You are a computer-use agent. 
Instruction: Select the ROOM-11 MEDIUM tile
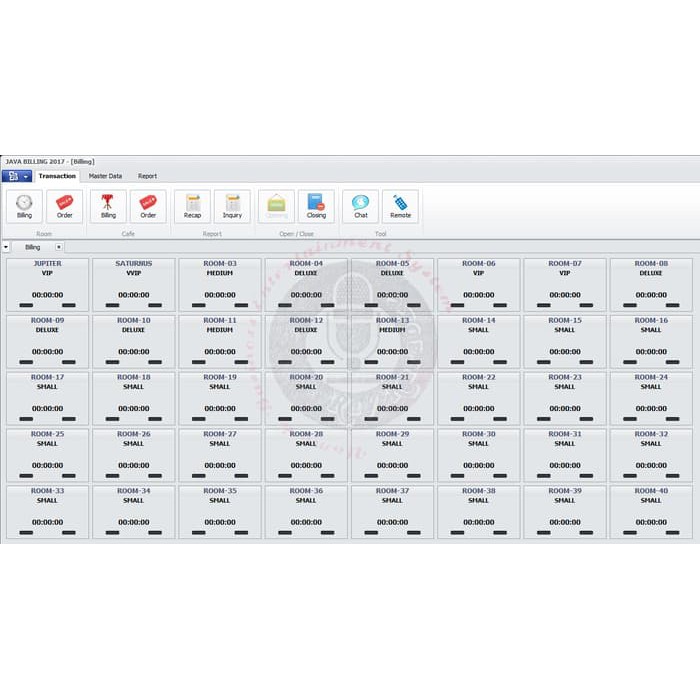pyautogui.click(x=220, y=342)
